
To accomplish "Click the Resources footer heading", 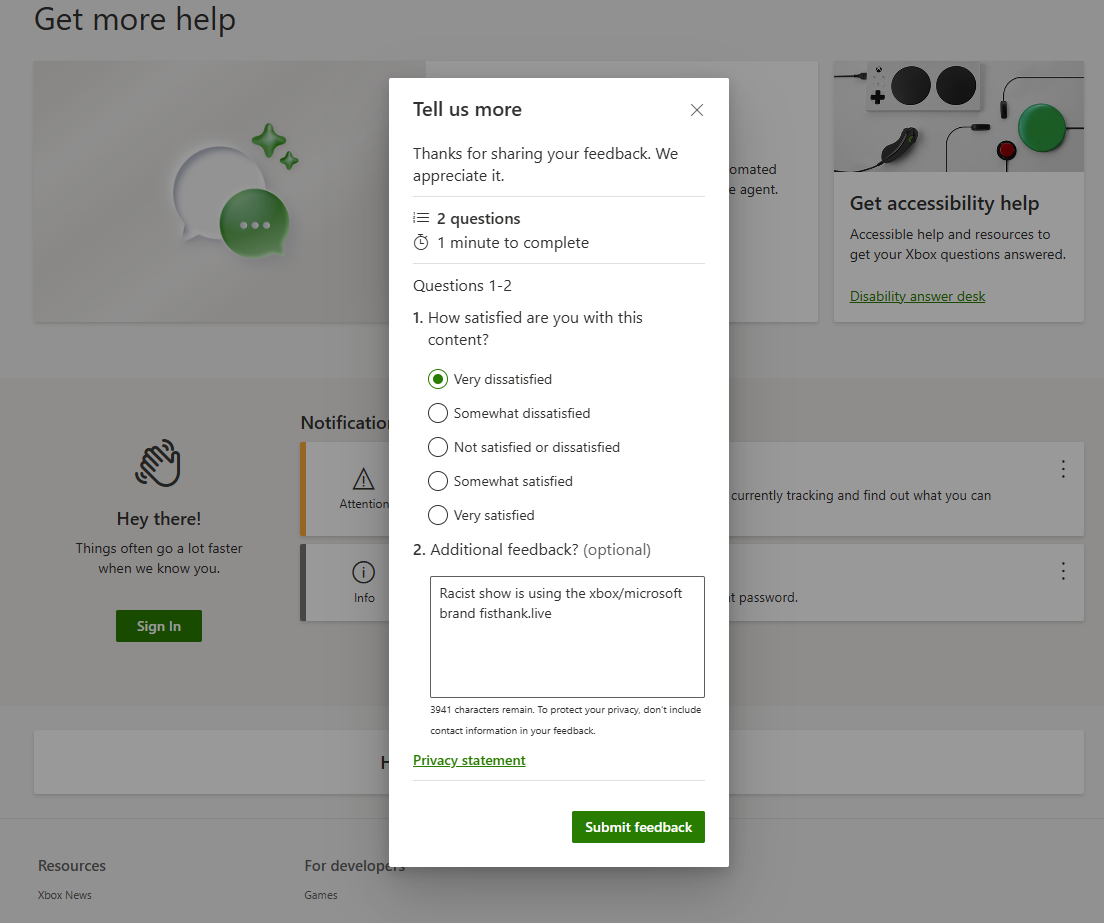I will [72, 866].
